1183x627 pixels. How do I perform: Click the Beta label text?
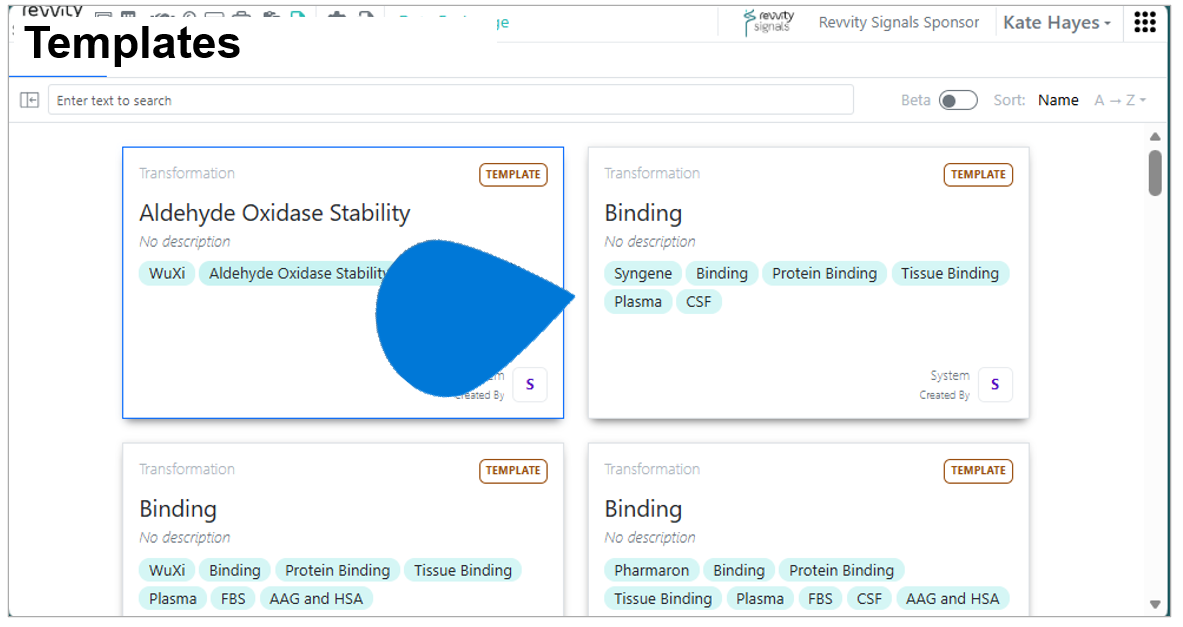(x=915, y=100)
